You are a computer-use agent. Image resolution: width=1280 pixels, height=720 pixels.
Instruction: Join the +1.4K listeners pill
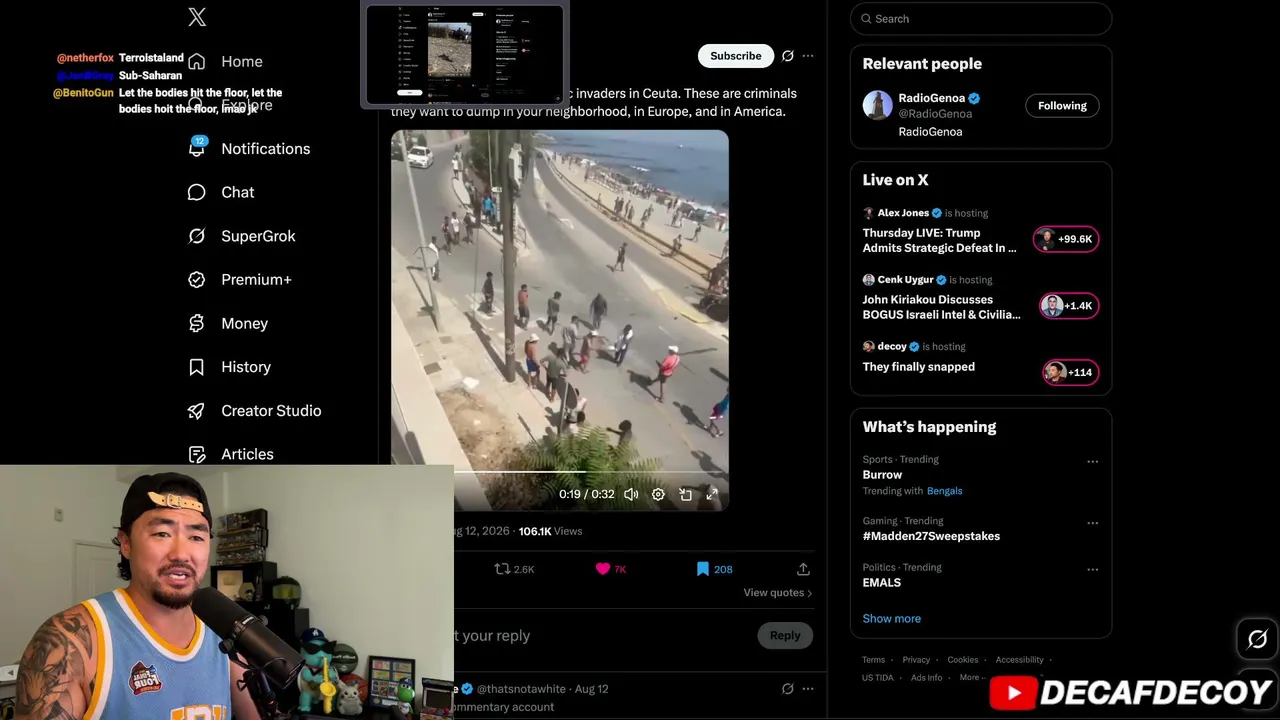pos(1069,306)
